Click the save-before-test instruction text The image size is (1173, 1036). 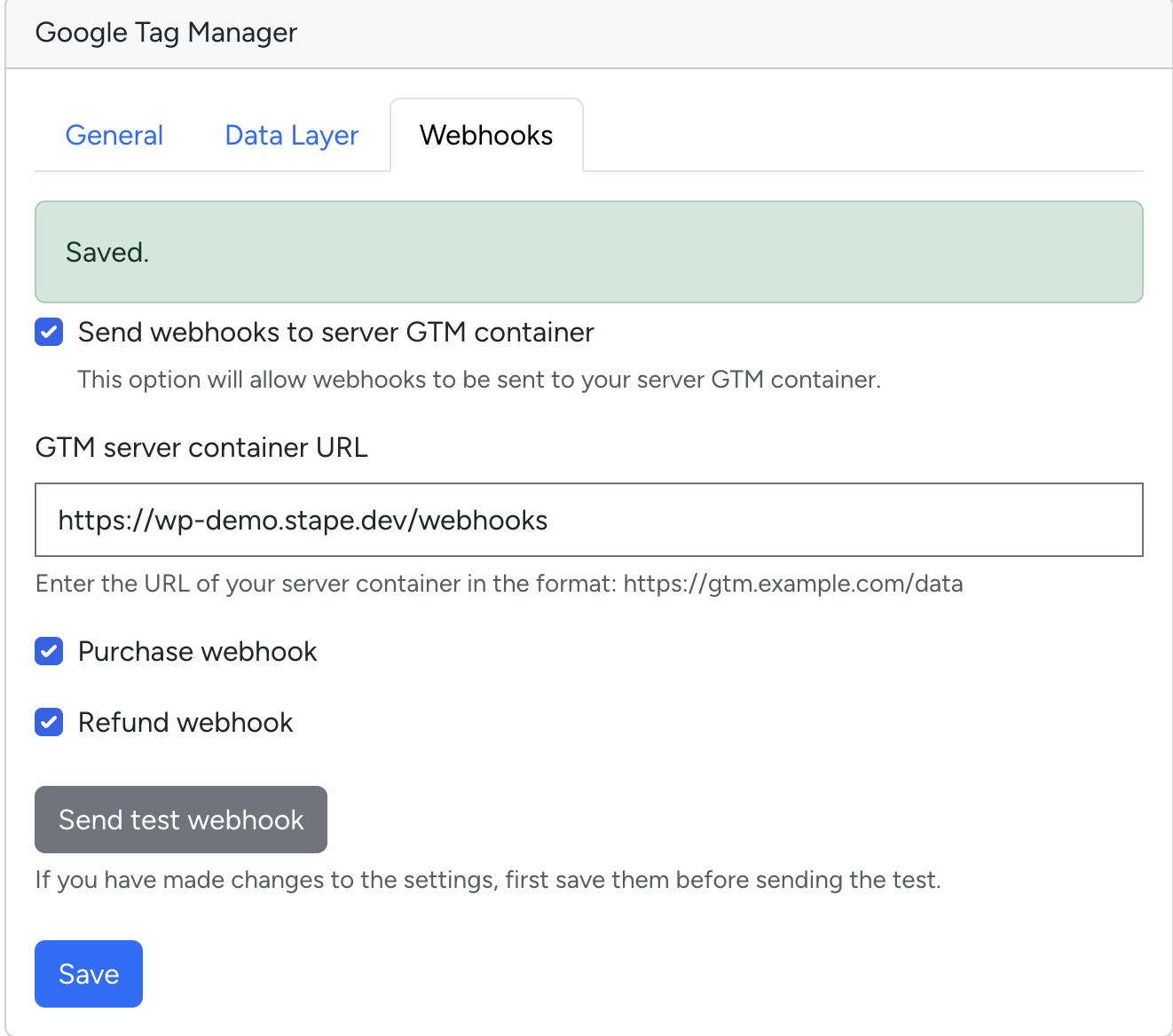[x=488, y=879]
